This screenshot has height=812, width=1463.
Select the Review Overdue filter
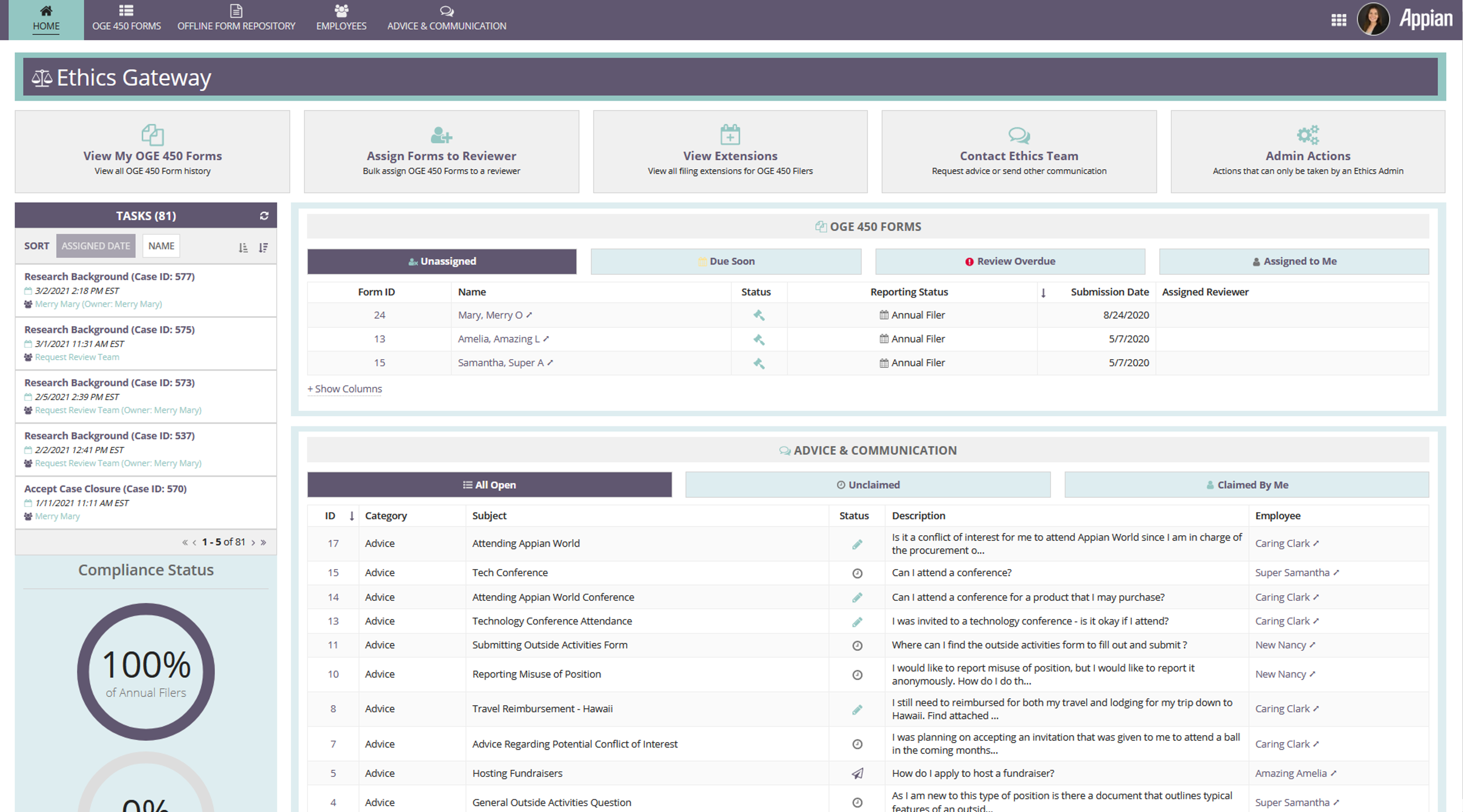click(1010, 261)
